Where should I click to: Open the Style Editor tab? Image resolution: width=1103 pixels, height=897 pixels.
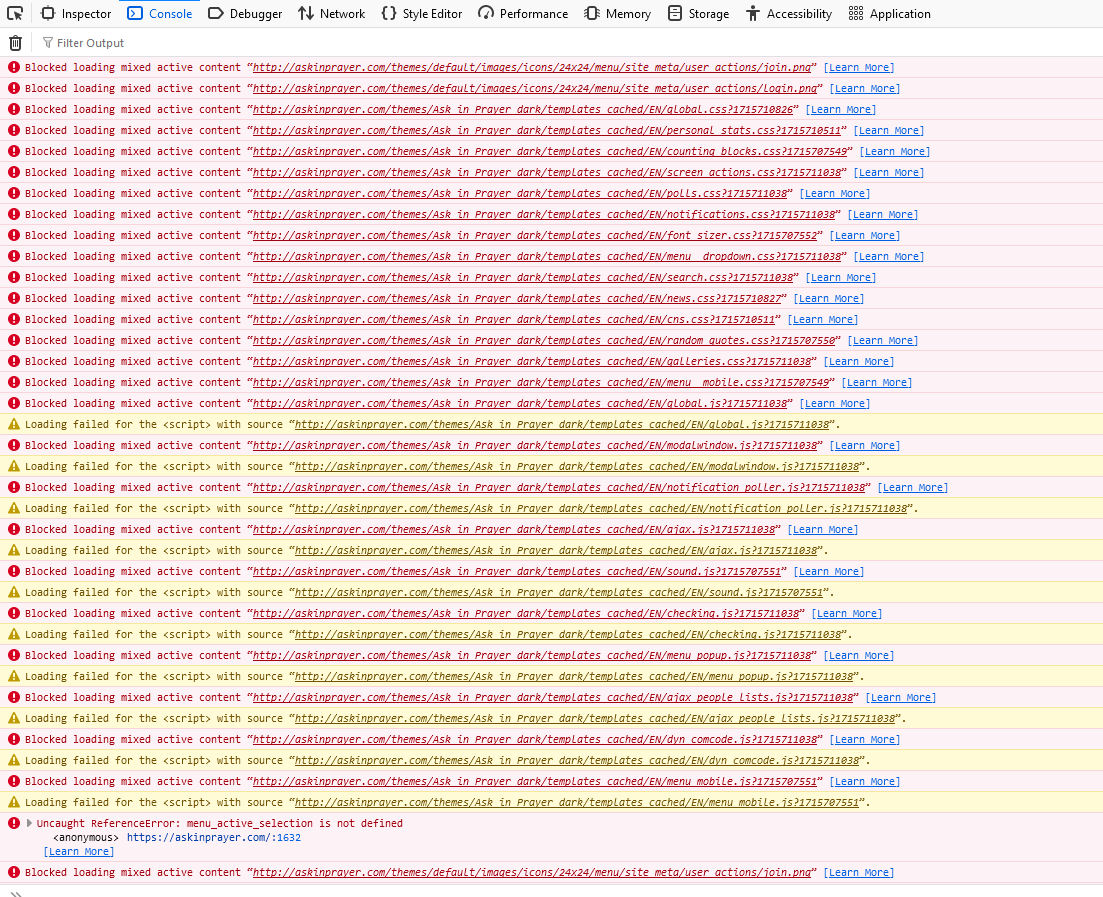(421, 14)
